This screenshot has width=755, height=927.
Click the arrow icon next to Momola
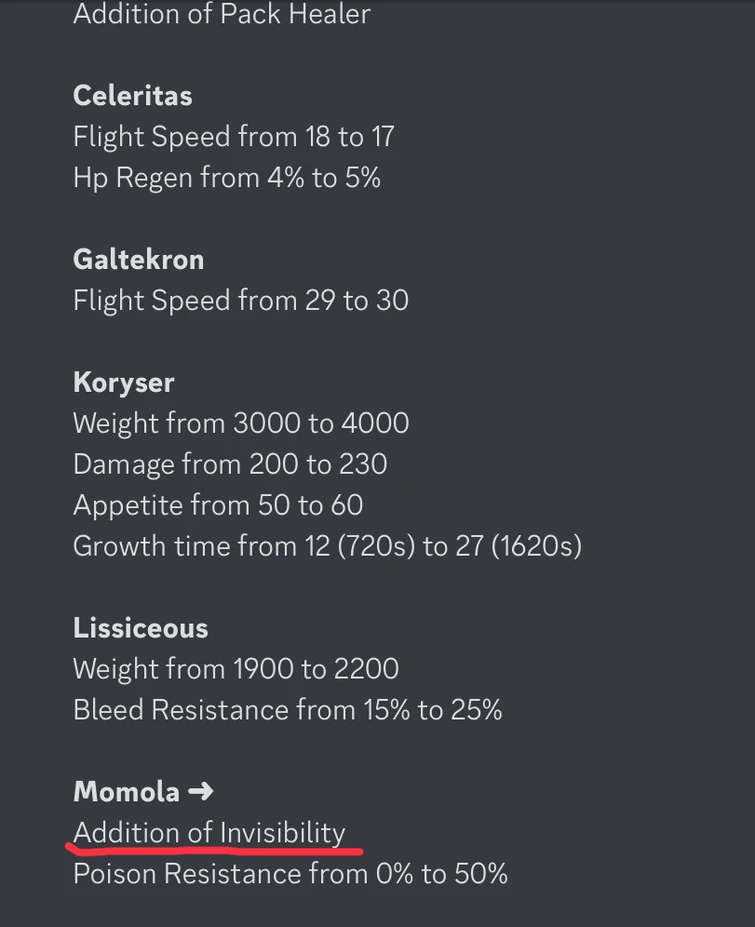200,792
